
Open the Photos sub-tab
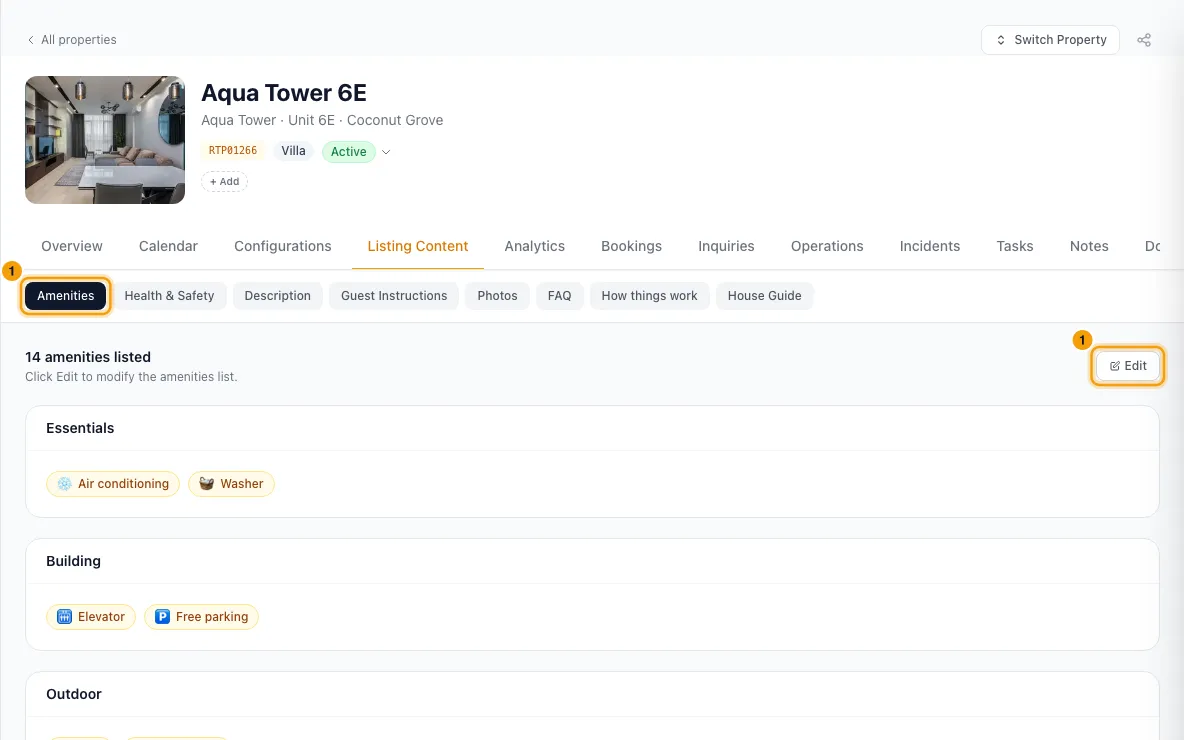[x=497, y=296]
